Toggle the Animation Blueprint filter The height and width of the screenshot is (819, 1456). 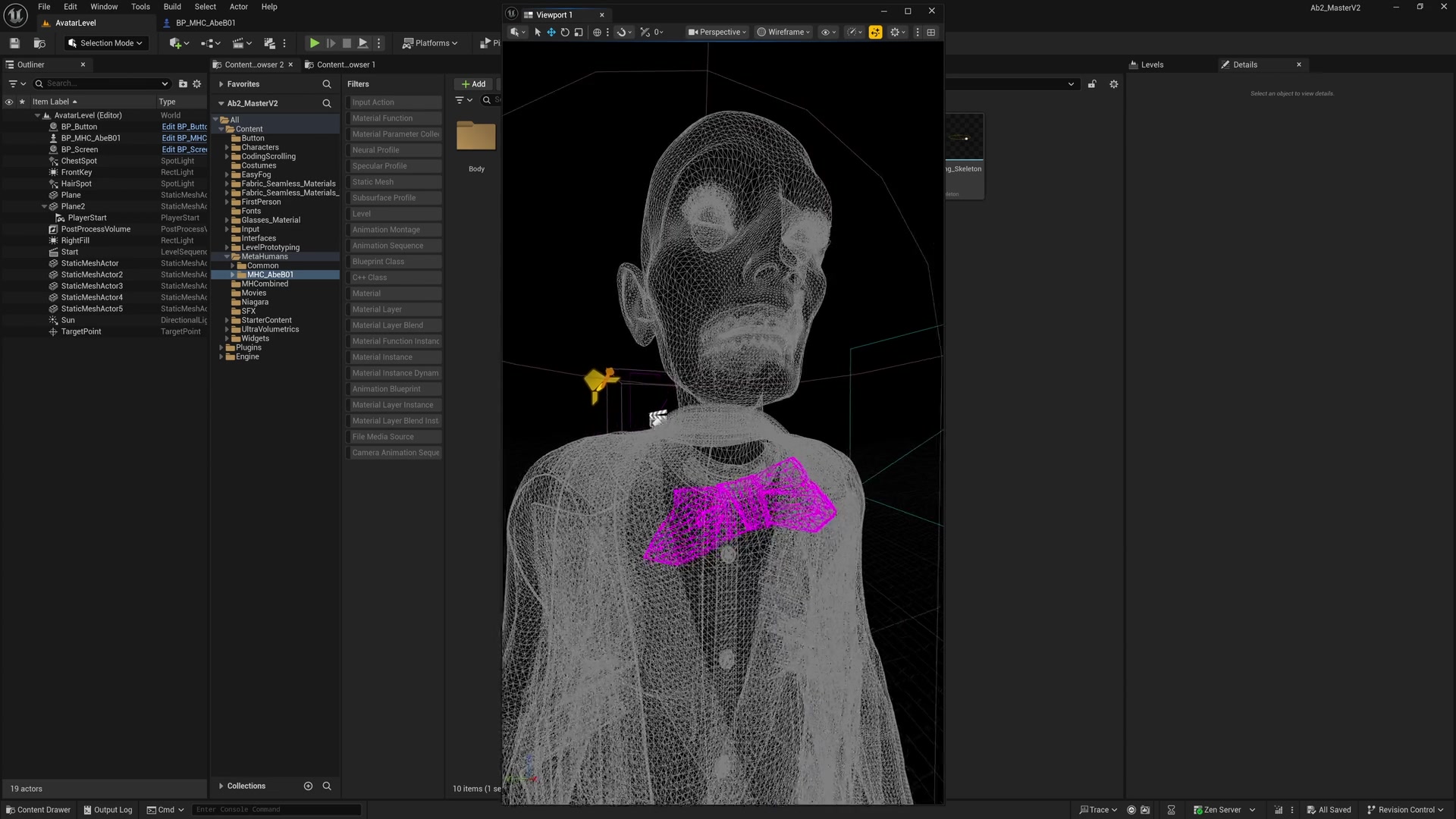click(394, 389)
